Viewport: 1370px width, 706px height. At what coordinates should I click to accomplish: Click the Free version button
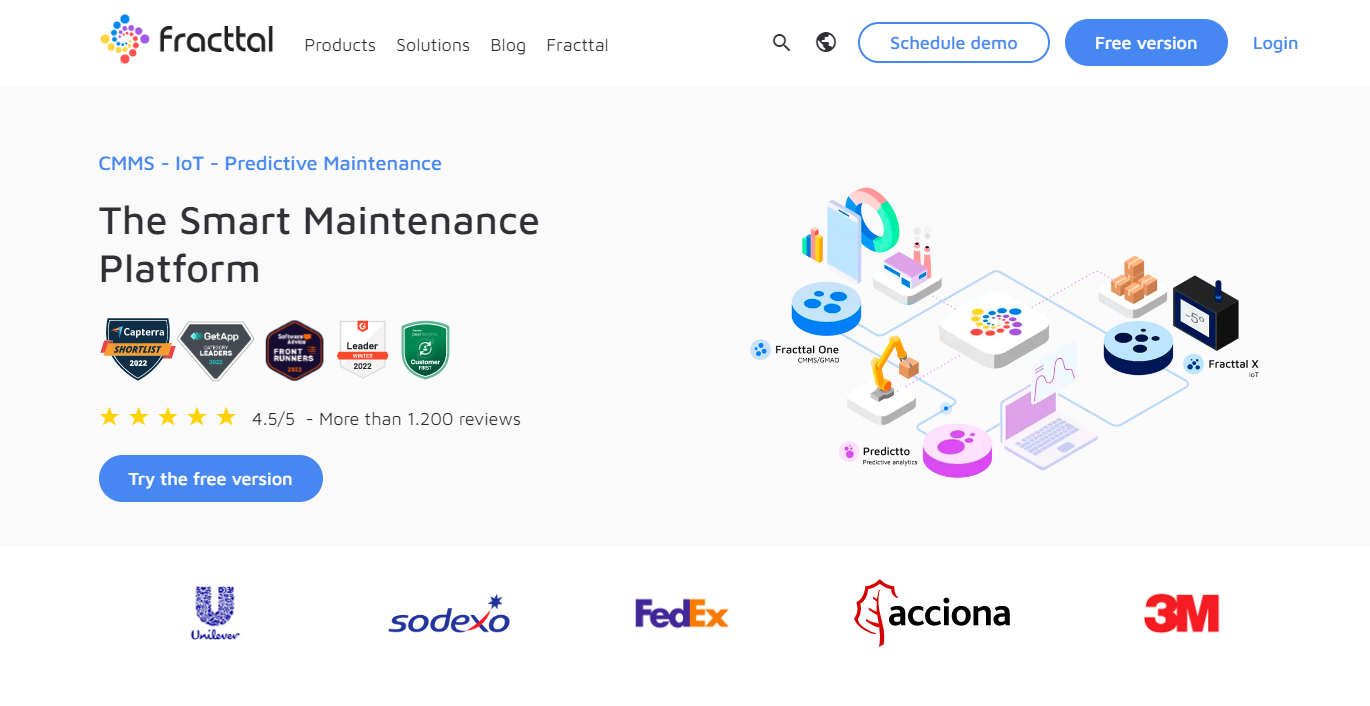tap(1146, 43)
